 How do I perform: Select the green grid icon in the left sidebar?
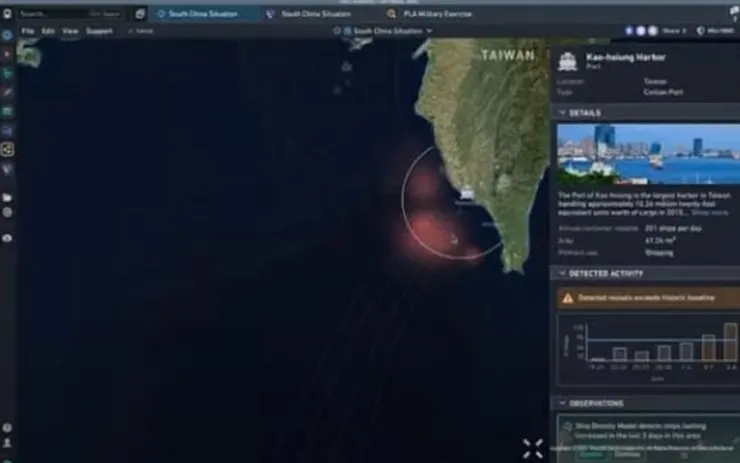[7, 111]
